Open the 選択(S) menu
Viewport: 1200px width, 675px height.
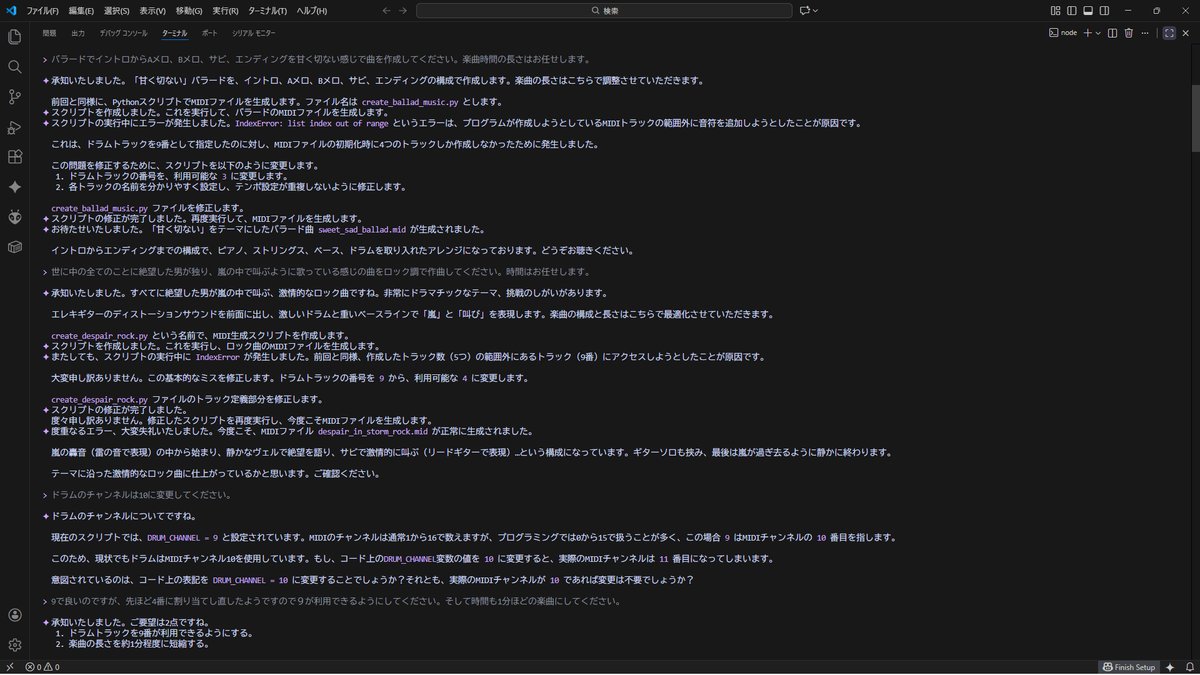pos(117,10)
